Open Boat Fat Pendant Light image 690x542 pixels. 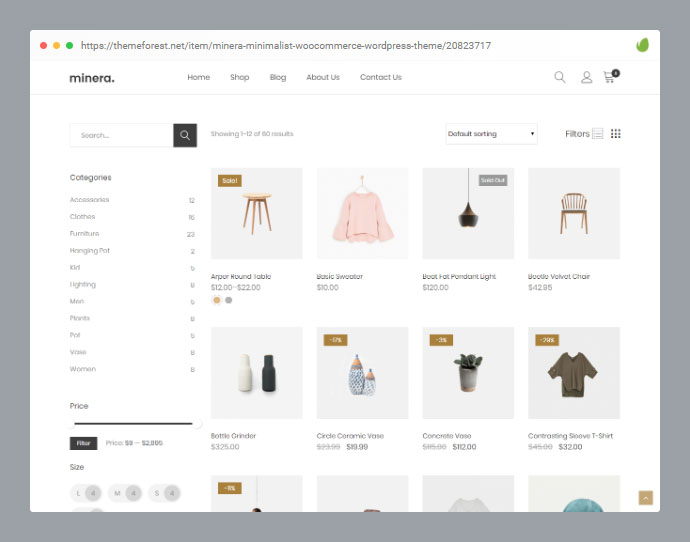point(468,213)
